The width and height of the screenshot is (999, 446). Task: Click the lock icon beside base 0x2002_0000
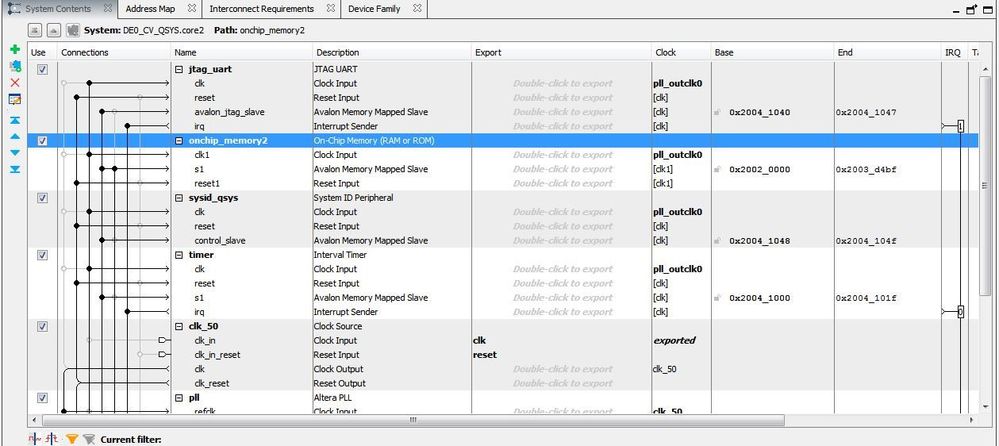pos(717,169)
